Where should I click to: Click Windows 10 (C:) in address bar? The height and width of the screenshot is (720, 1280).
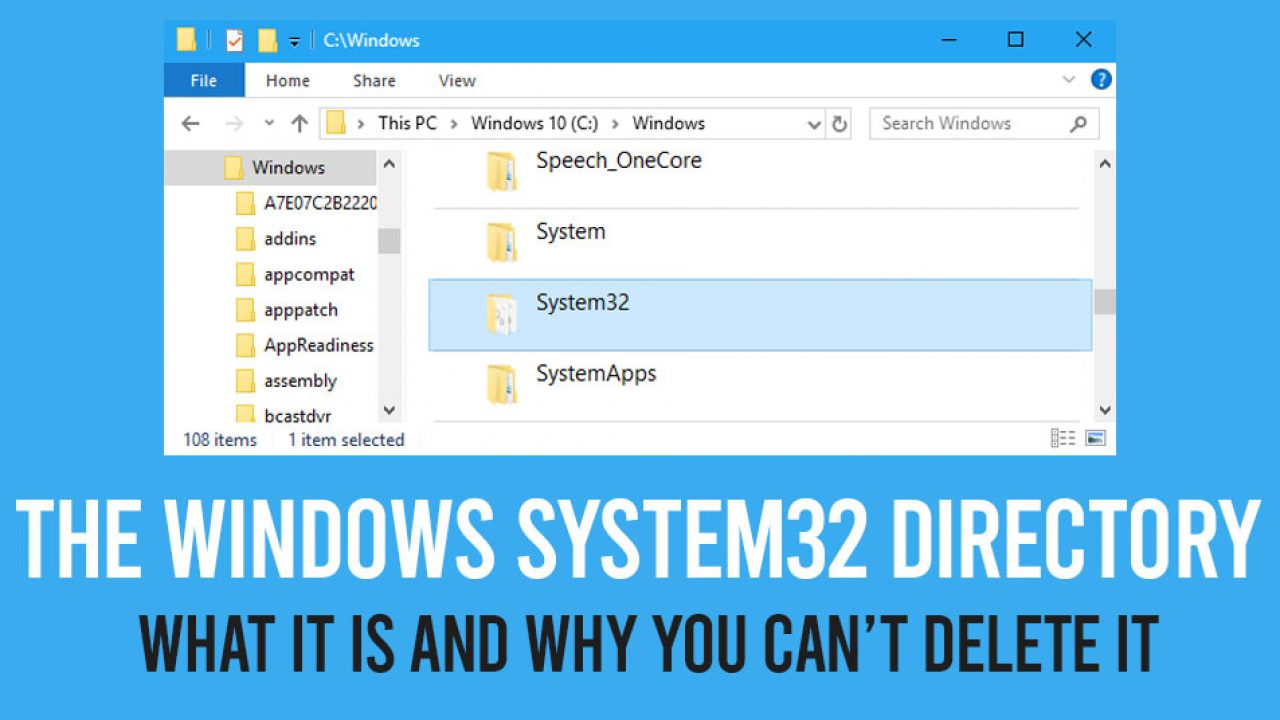[x=535, y=123]
